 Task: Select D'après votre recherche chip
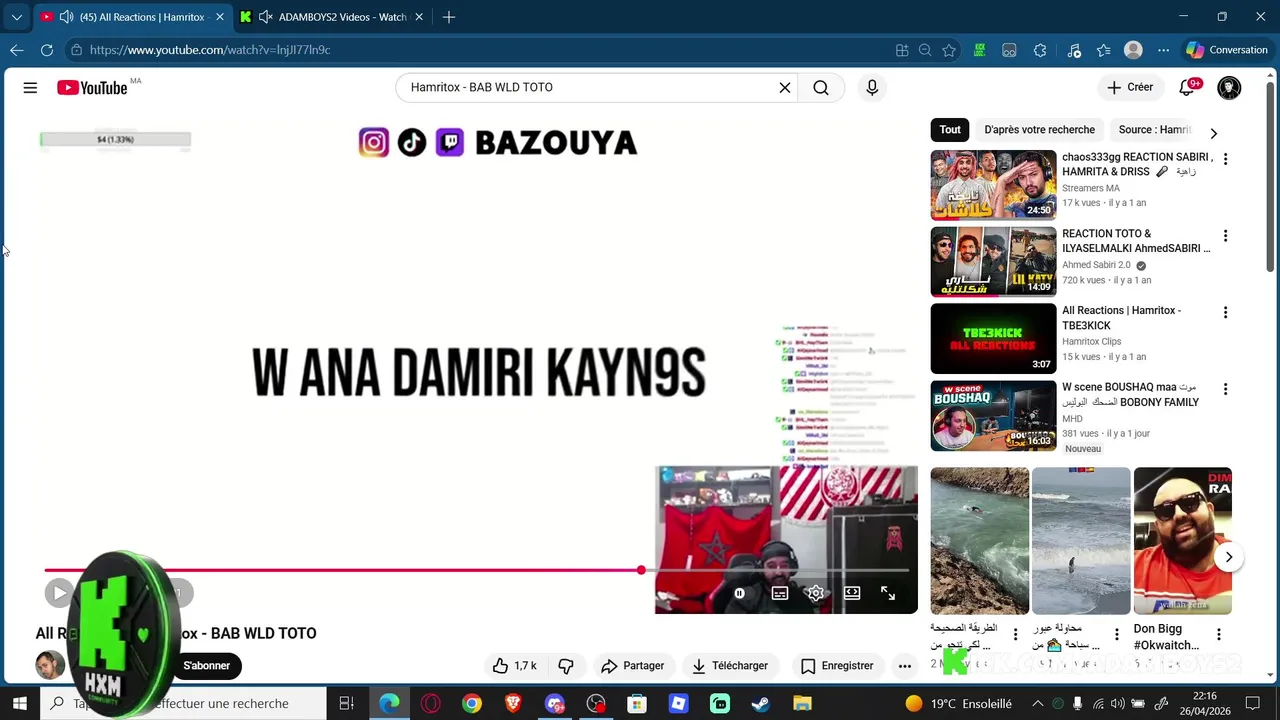pyautogui.click(x=1039, y=129)
